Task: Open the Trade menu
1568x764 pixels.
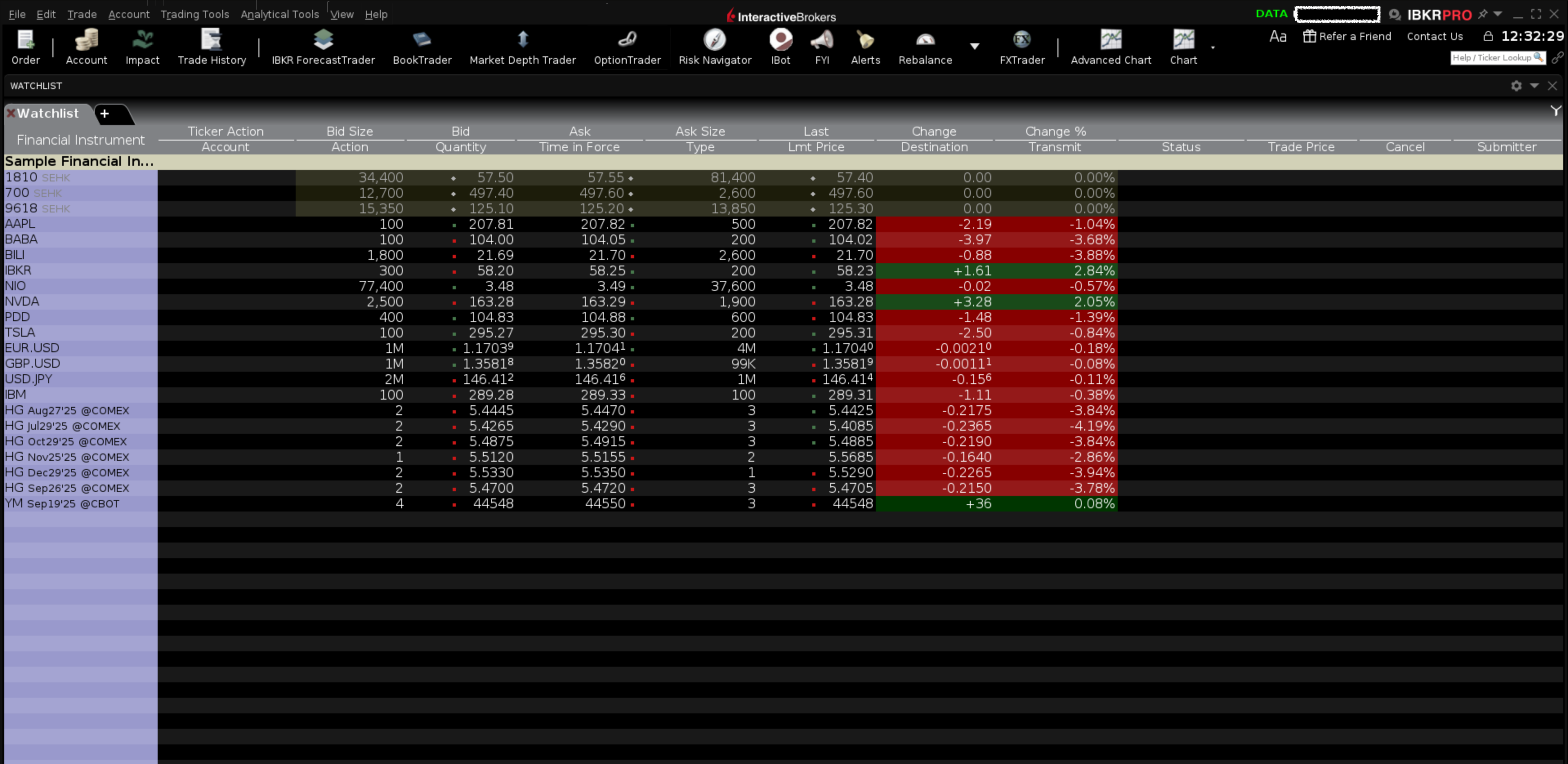Action: (82, 14)
